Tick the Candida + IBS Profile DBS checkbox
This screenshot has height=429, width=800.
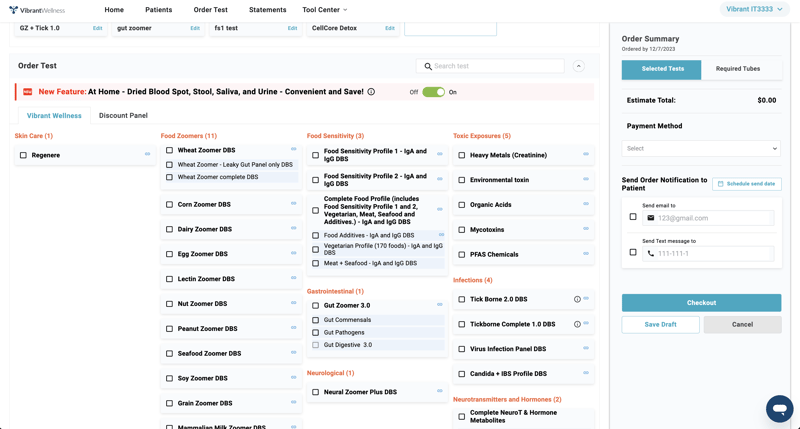462,374
